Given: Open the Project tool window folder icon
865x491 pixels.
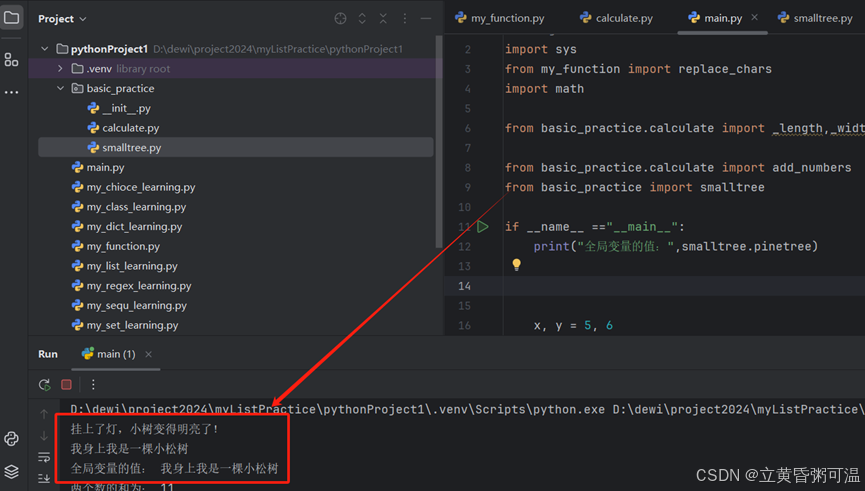Looking at the screenshot, I should tap(12, 18).
